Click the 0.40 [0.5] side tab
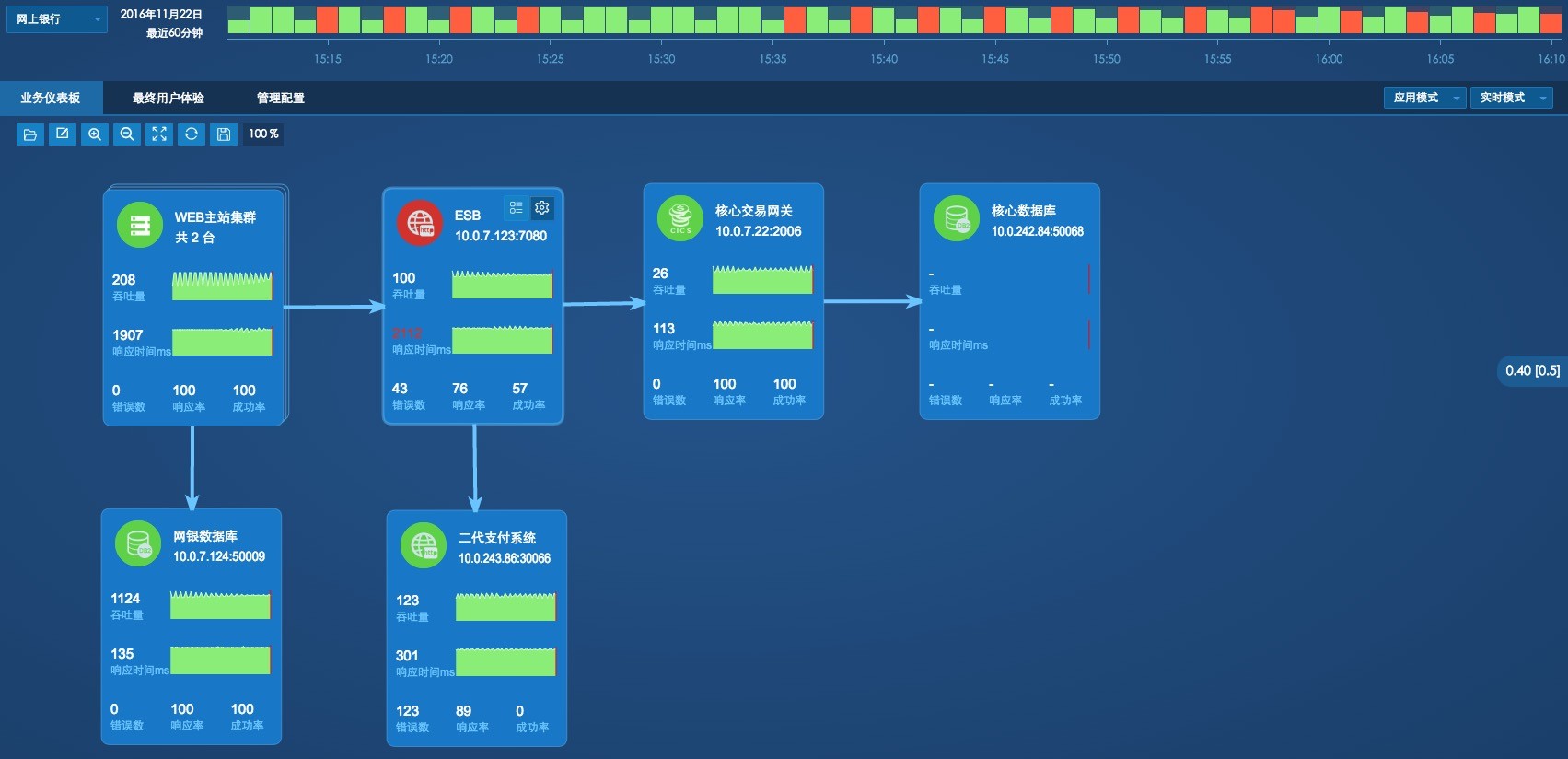 (x=1533, y=371)
